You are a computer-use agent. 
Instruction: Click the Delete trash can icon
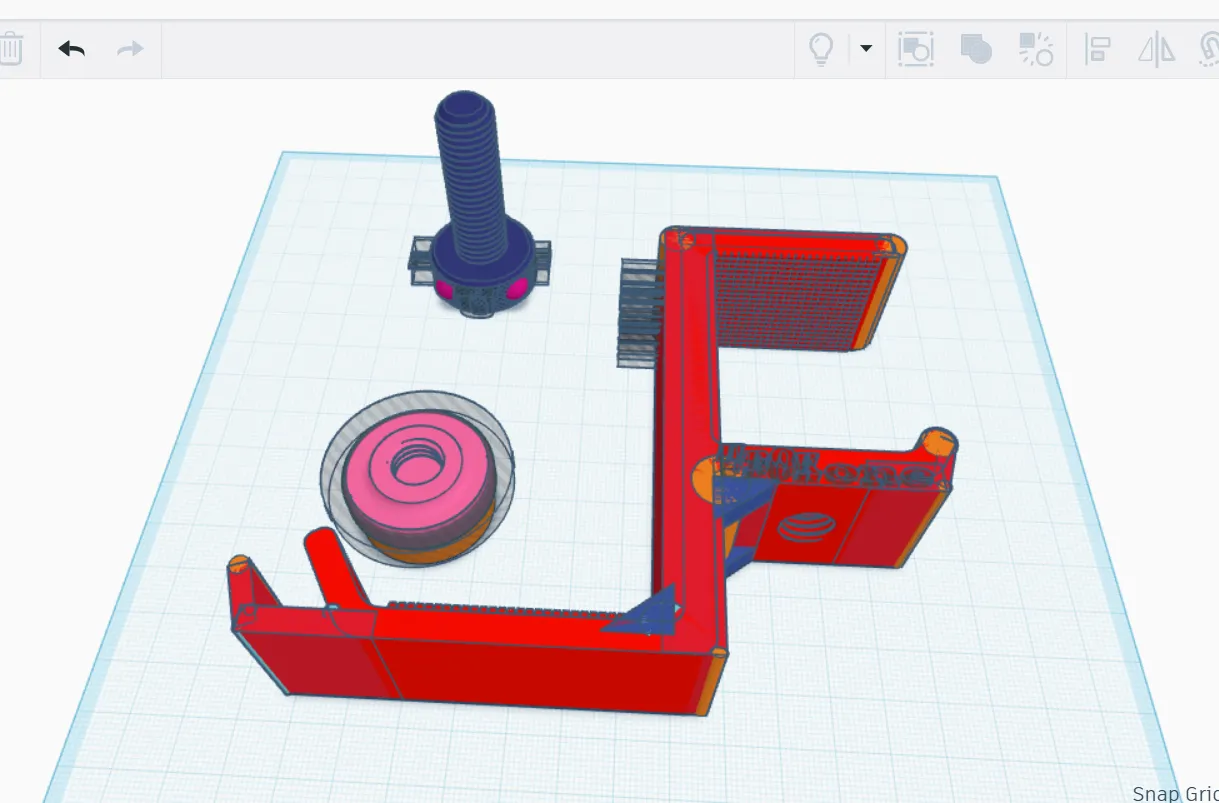tap(10, 48)
